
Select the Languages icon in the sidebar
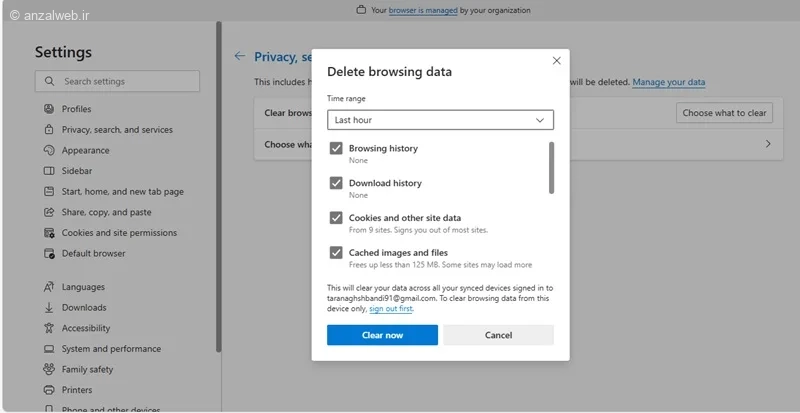click(x=49, y=287)
